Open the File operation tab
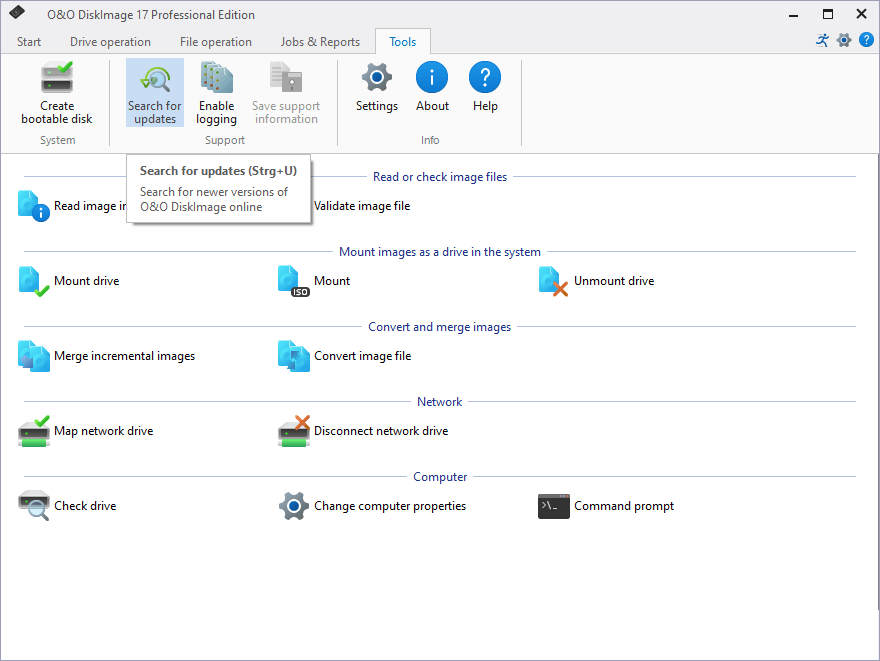This screenshot has width=880, height=661. coord(215,42)
